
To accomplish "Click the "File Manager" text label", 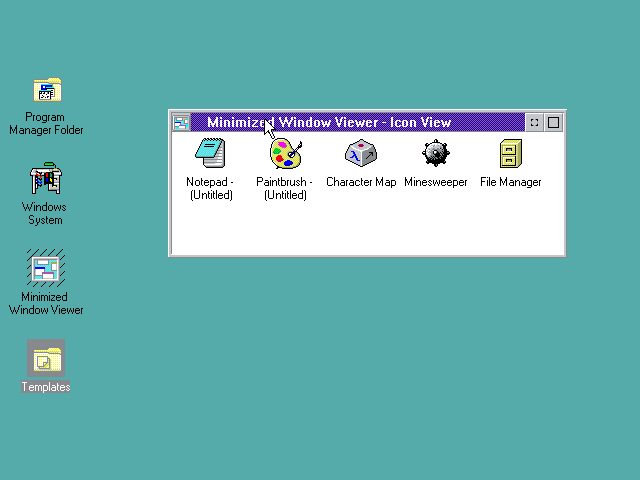I will [511, 182].
